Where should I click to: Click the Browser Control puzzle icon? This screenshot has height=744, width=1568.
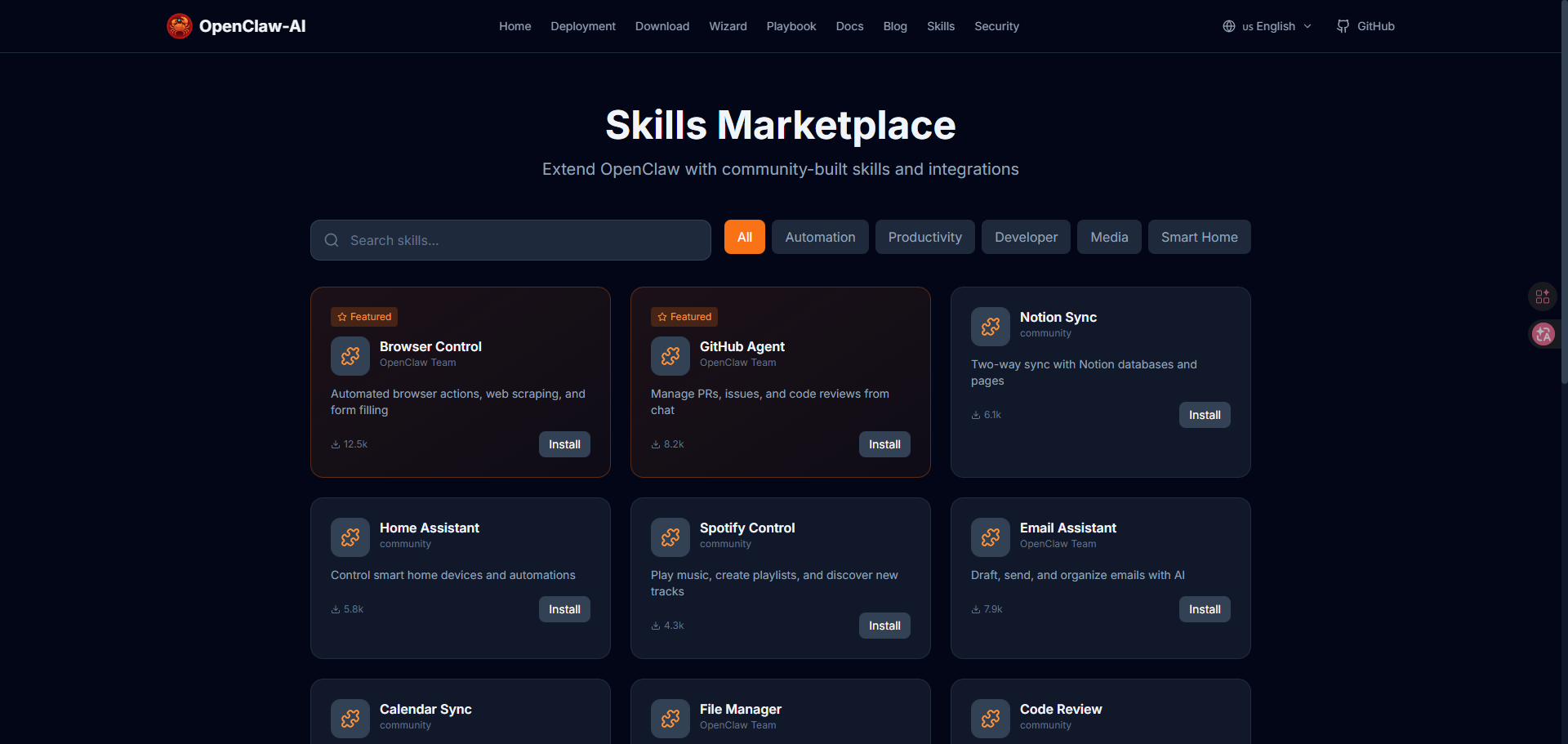point(350,356)
